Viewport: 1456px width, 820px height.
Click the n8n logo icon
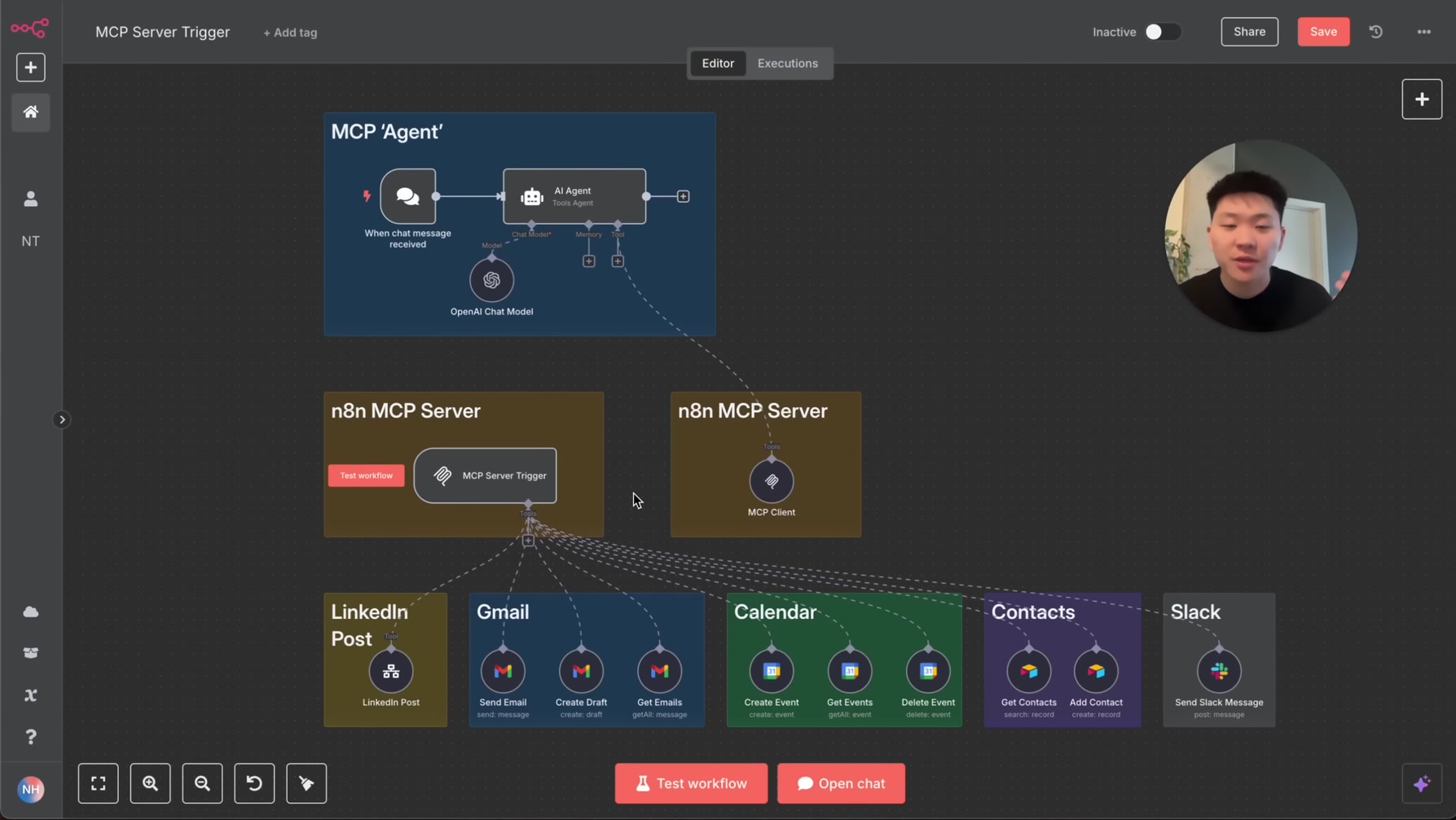tap(30, 29)
